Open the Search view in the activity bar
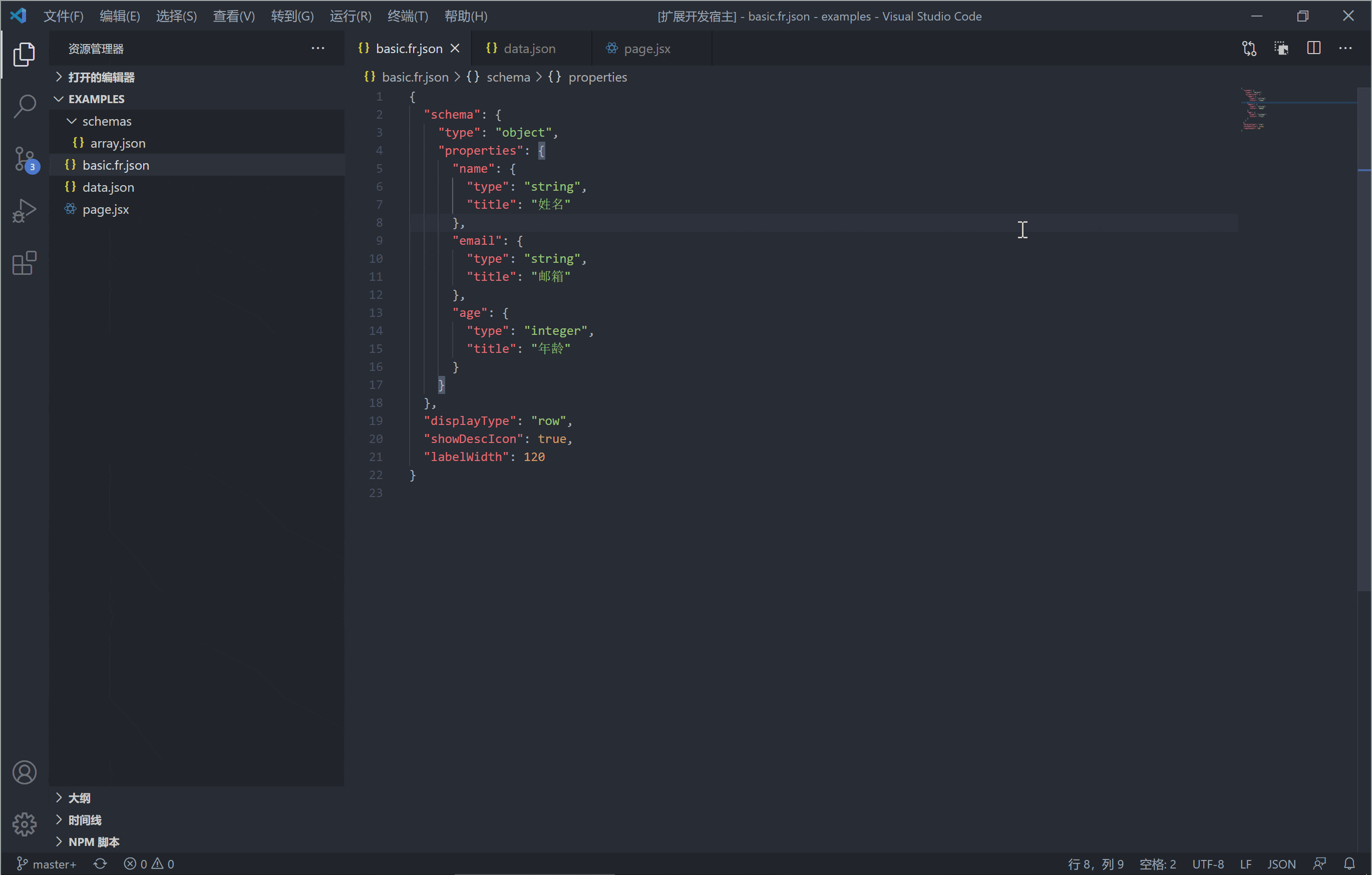The height and width of the screenshot is (875, 1372). (x=24, y=107)
